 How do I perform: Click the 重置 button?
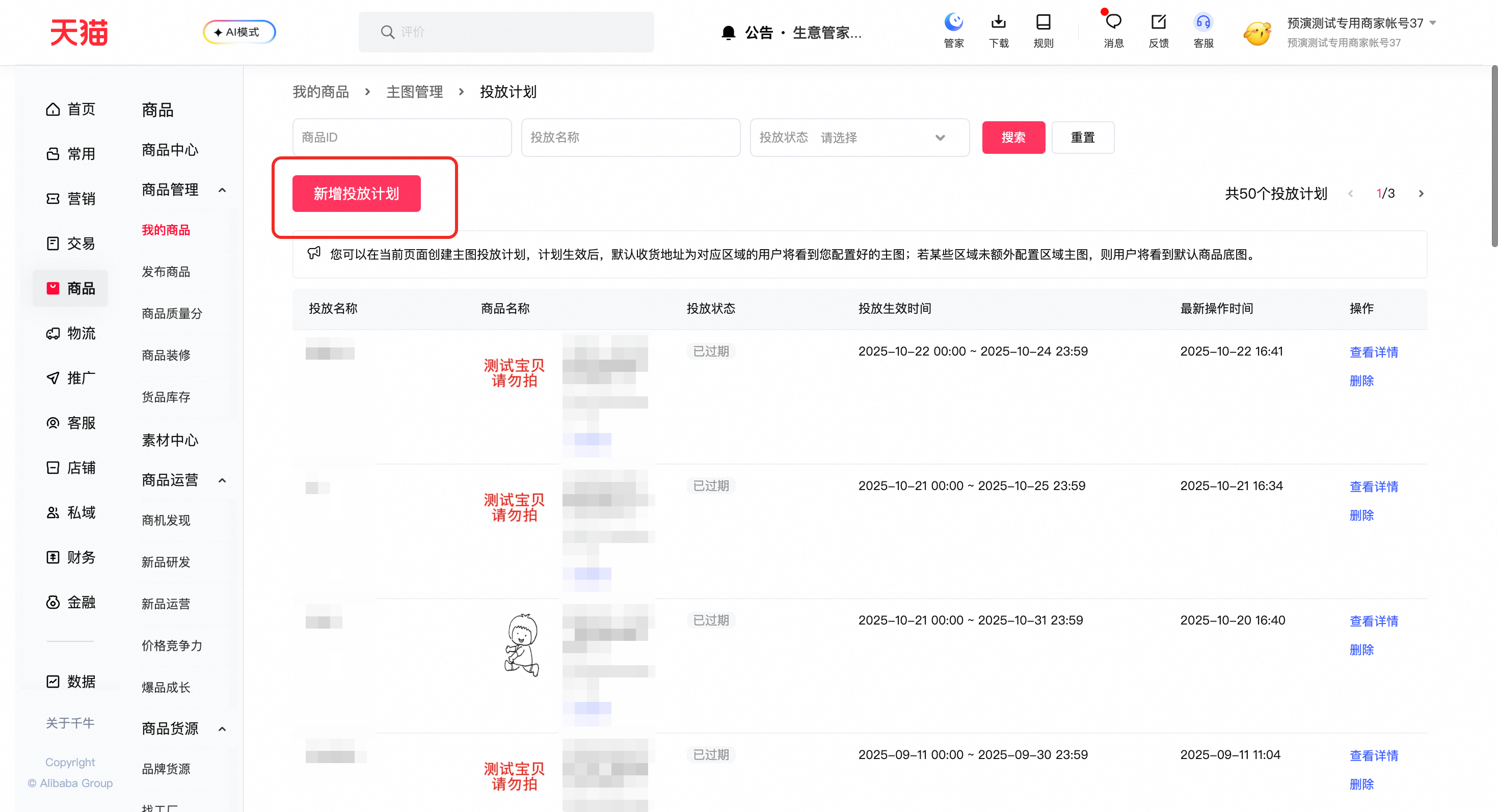coord(1083,138)
